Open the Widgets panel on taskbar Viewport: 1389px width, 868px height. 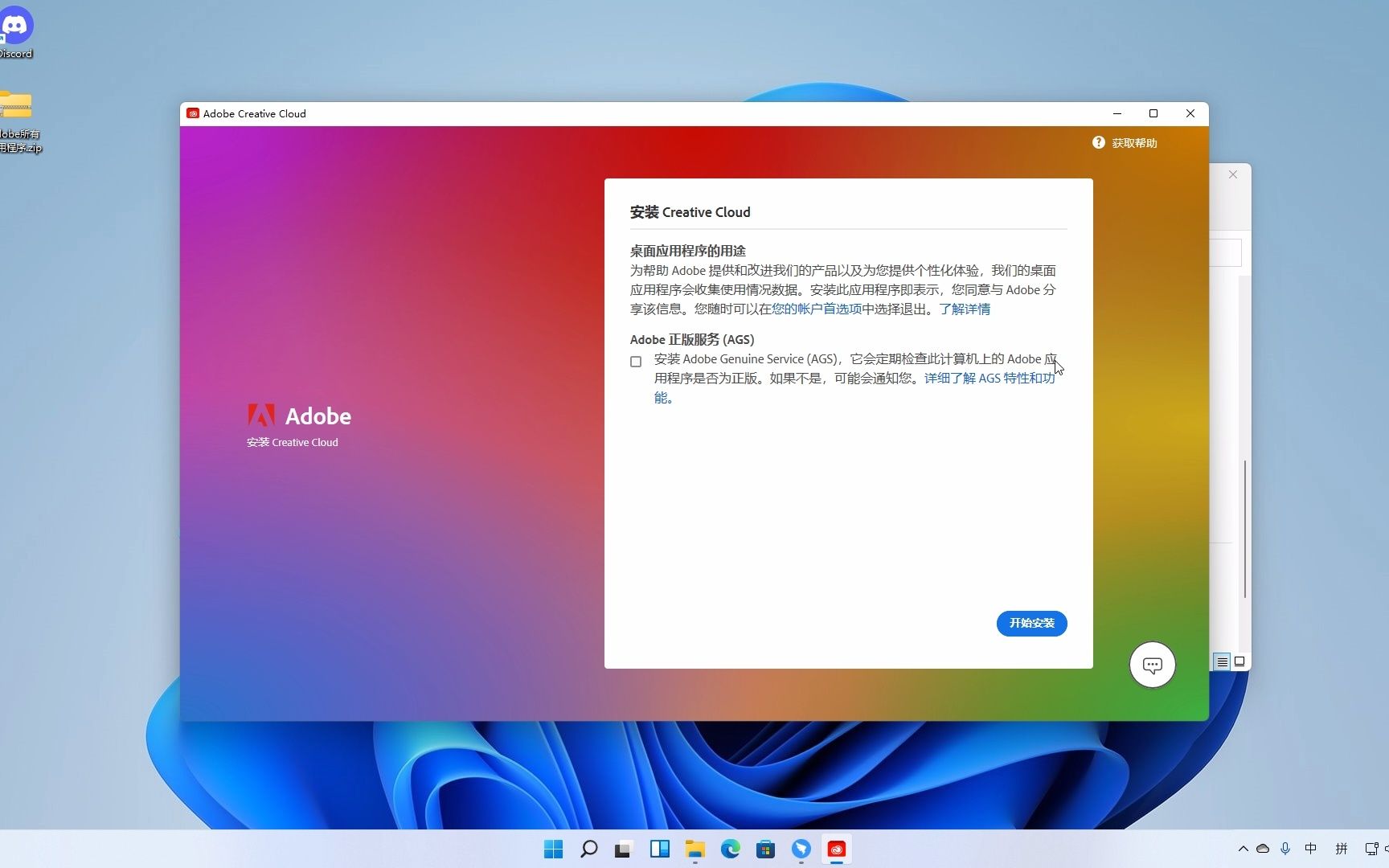tap(659, 849)
